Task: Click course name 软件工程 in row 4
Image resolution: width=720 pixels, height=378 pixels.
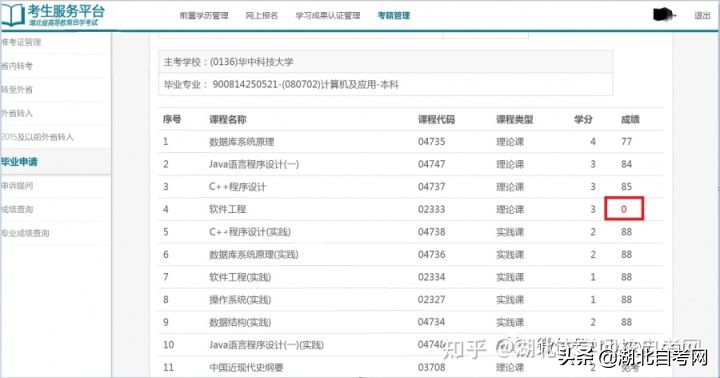Action: pos(228,209)
